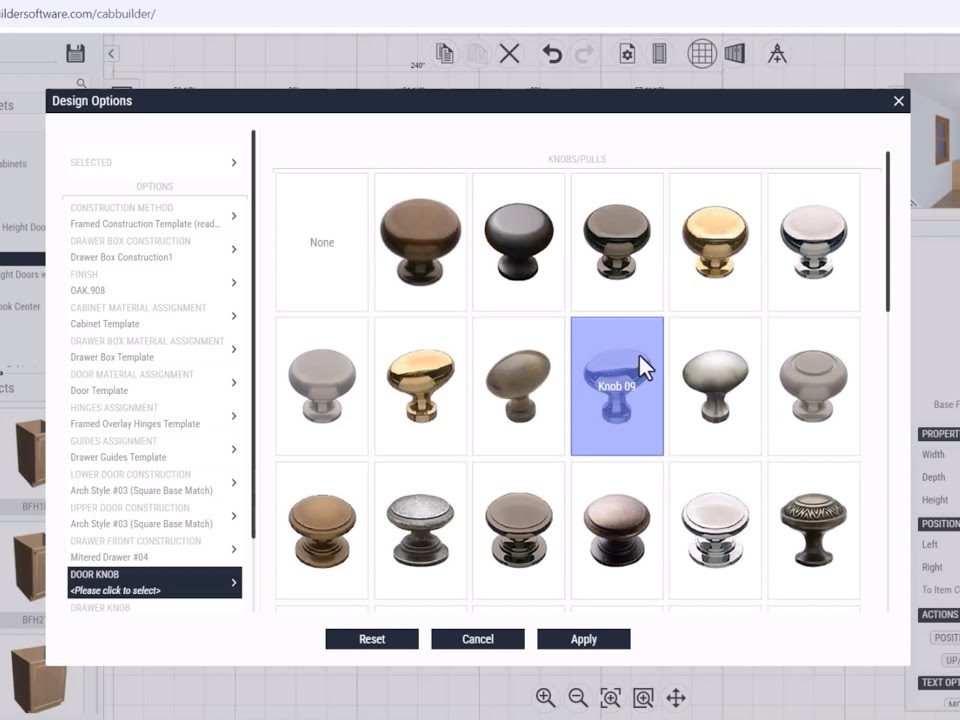Screen dimensions: 960x720
Task: Click the copy documents toolbar icon
Action: click(445, 54)
